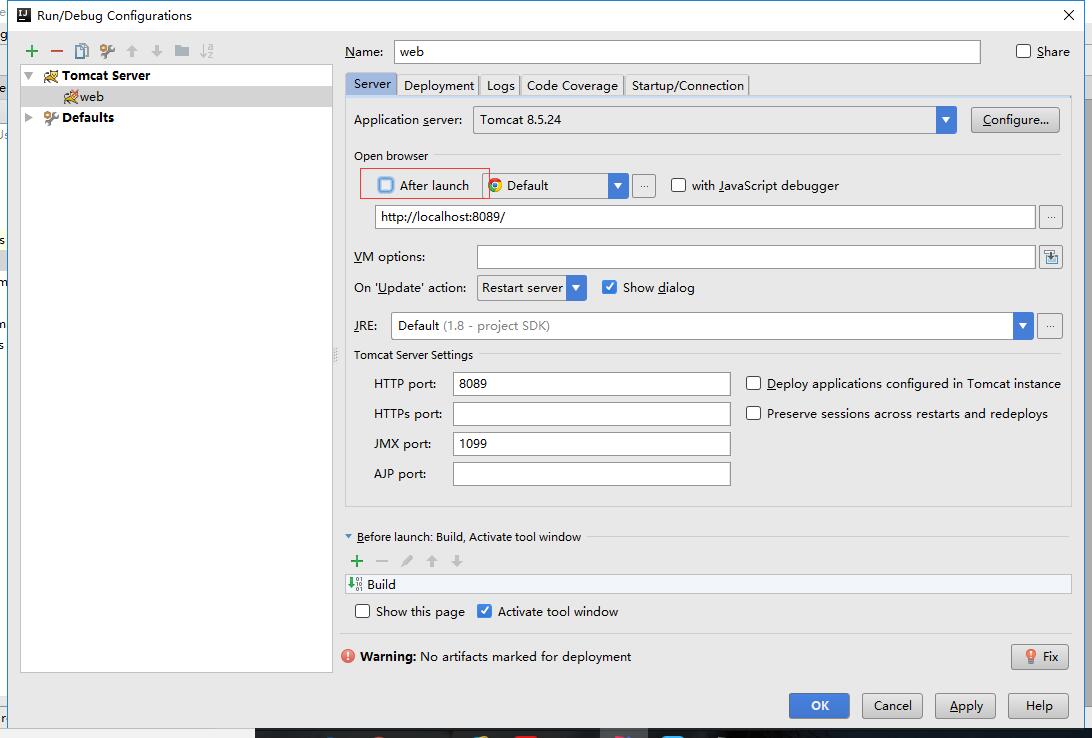Select the Build task row

708,584
